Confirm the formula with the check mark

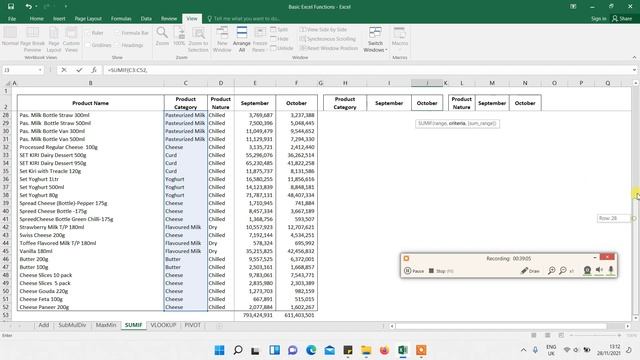tap(79, 70)
